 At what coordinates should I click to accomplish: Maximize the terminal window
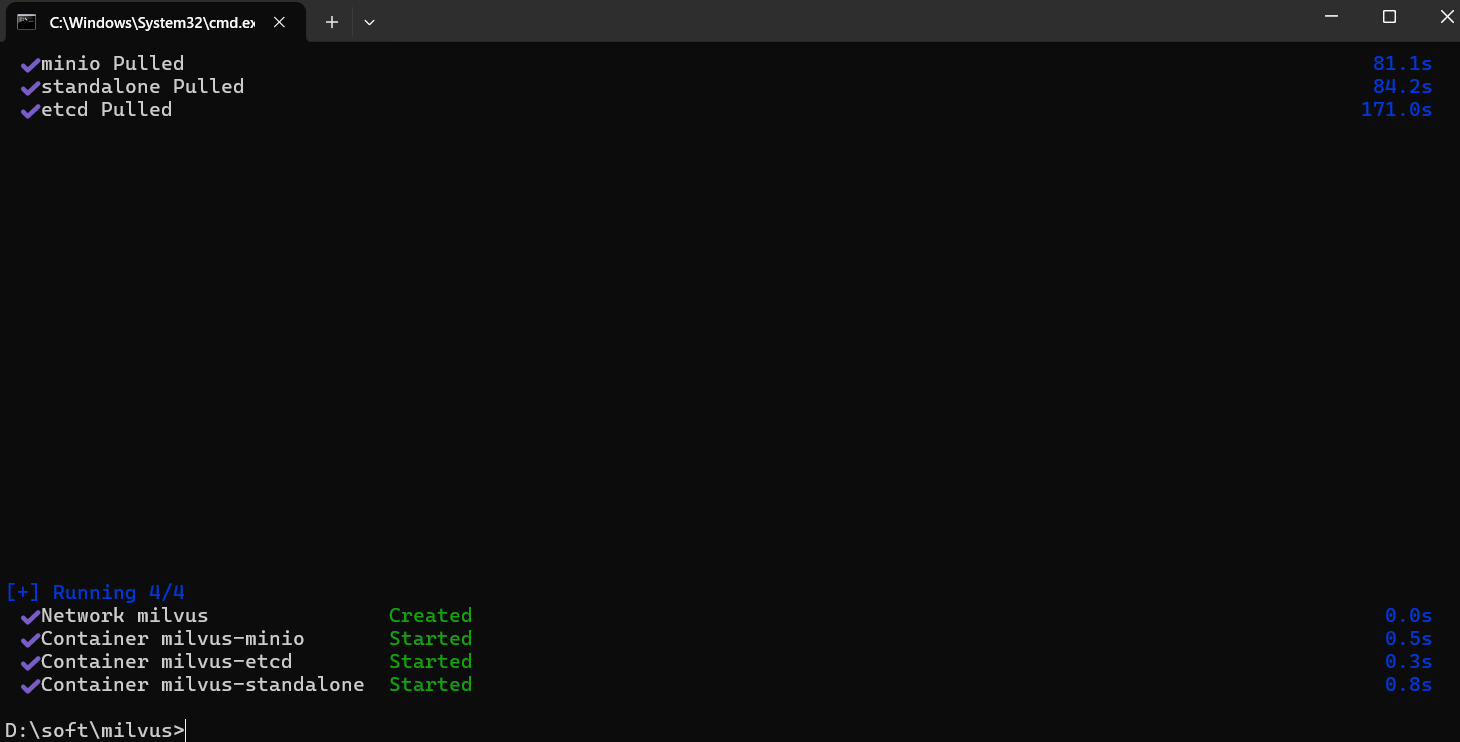(x=1389, y=16)
